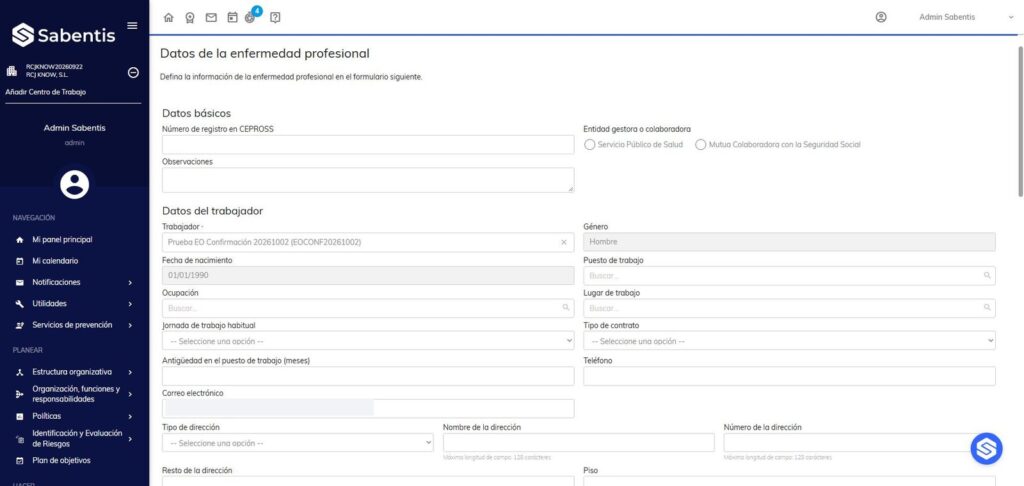The width and height of the screenshot is (1024, 486).
Task: Focus the Número de la dirección field
Action: click(x=859, y=443)
